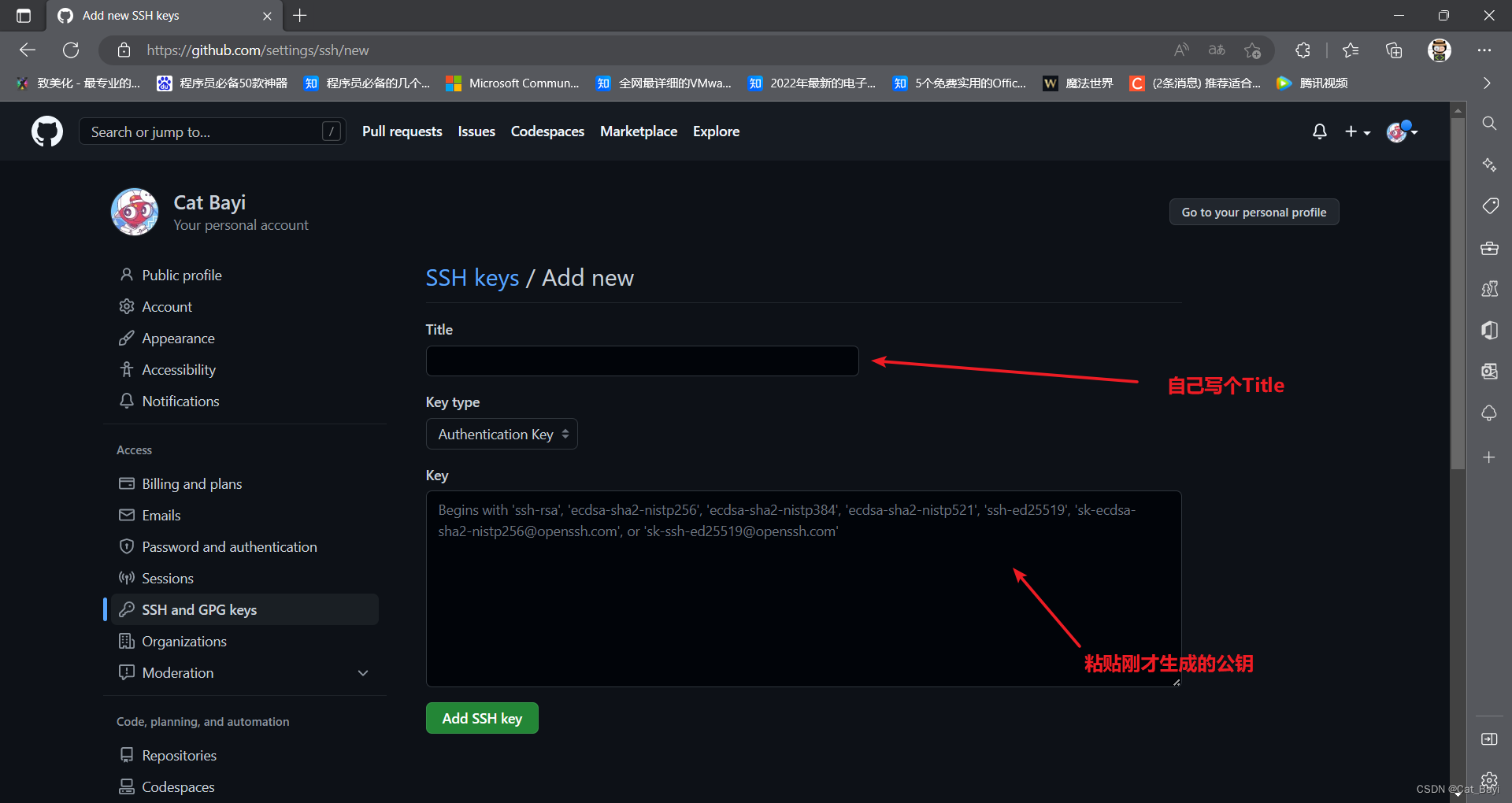Open Marketplace
Viewport: 1512px width, 803px height.
pyautogui.click(x=639, y=131)
